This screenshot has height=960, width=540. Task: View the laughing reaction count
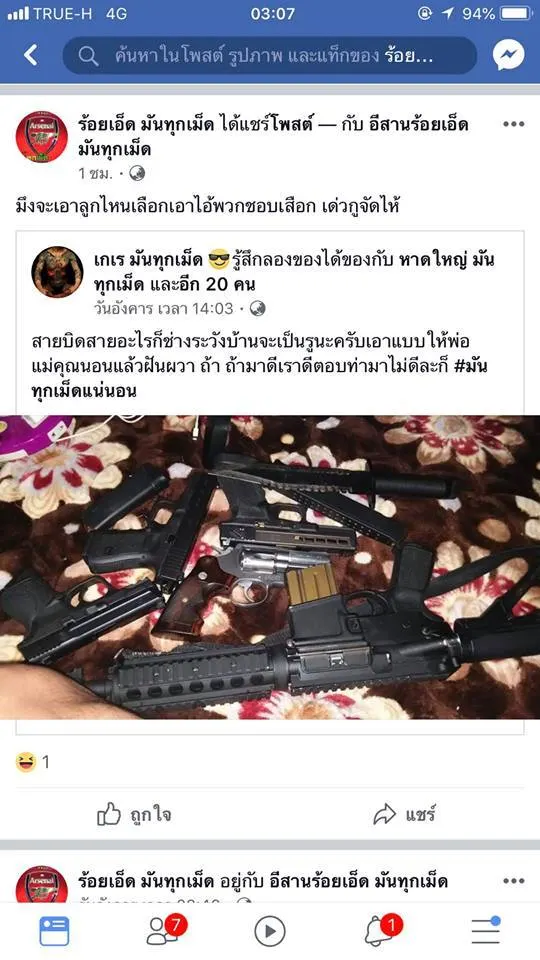[x=32, y=762]
